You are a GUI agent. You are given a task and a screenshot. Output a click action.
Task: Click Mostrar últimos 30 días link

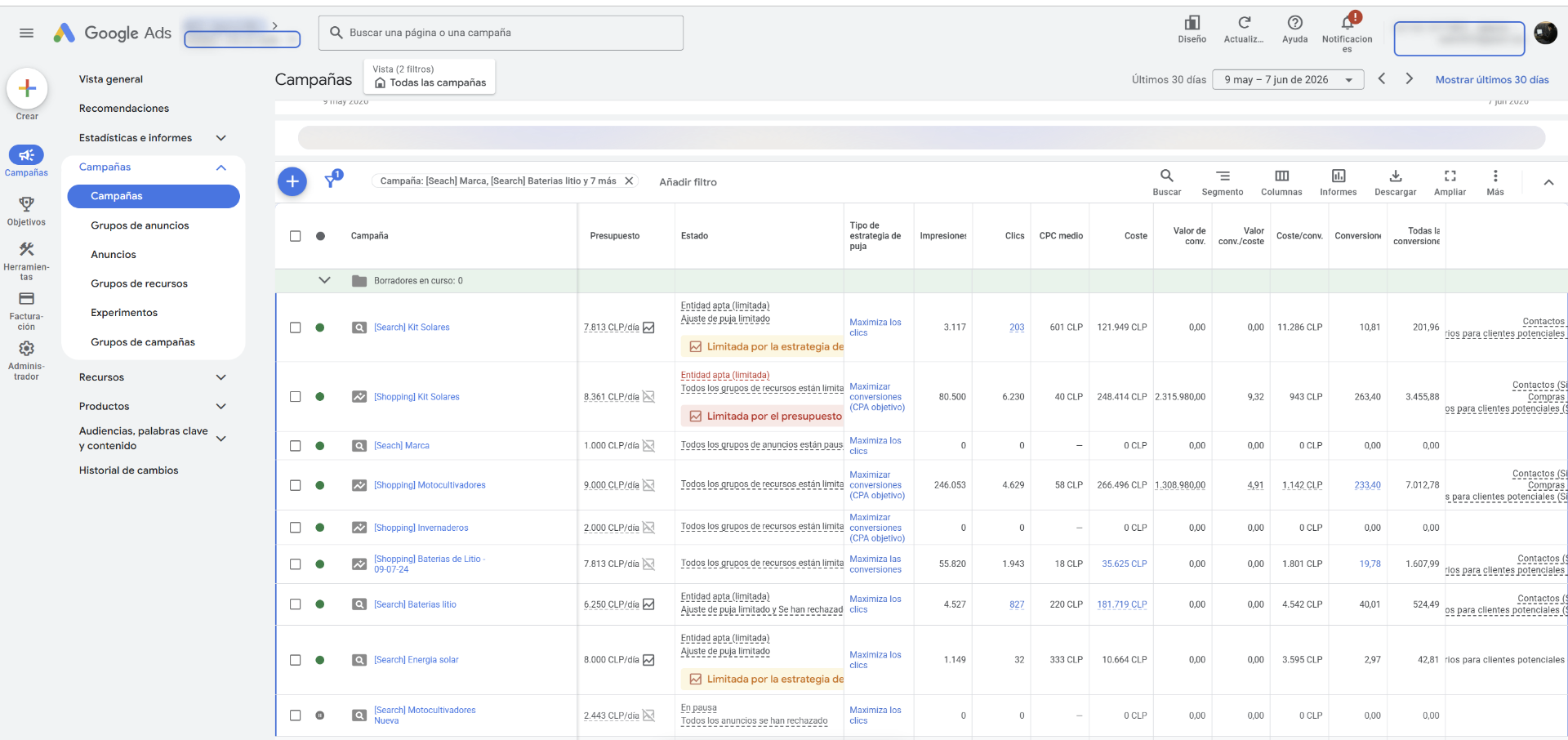pos(1492,80)
